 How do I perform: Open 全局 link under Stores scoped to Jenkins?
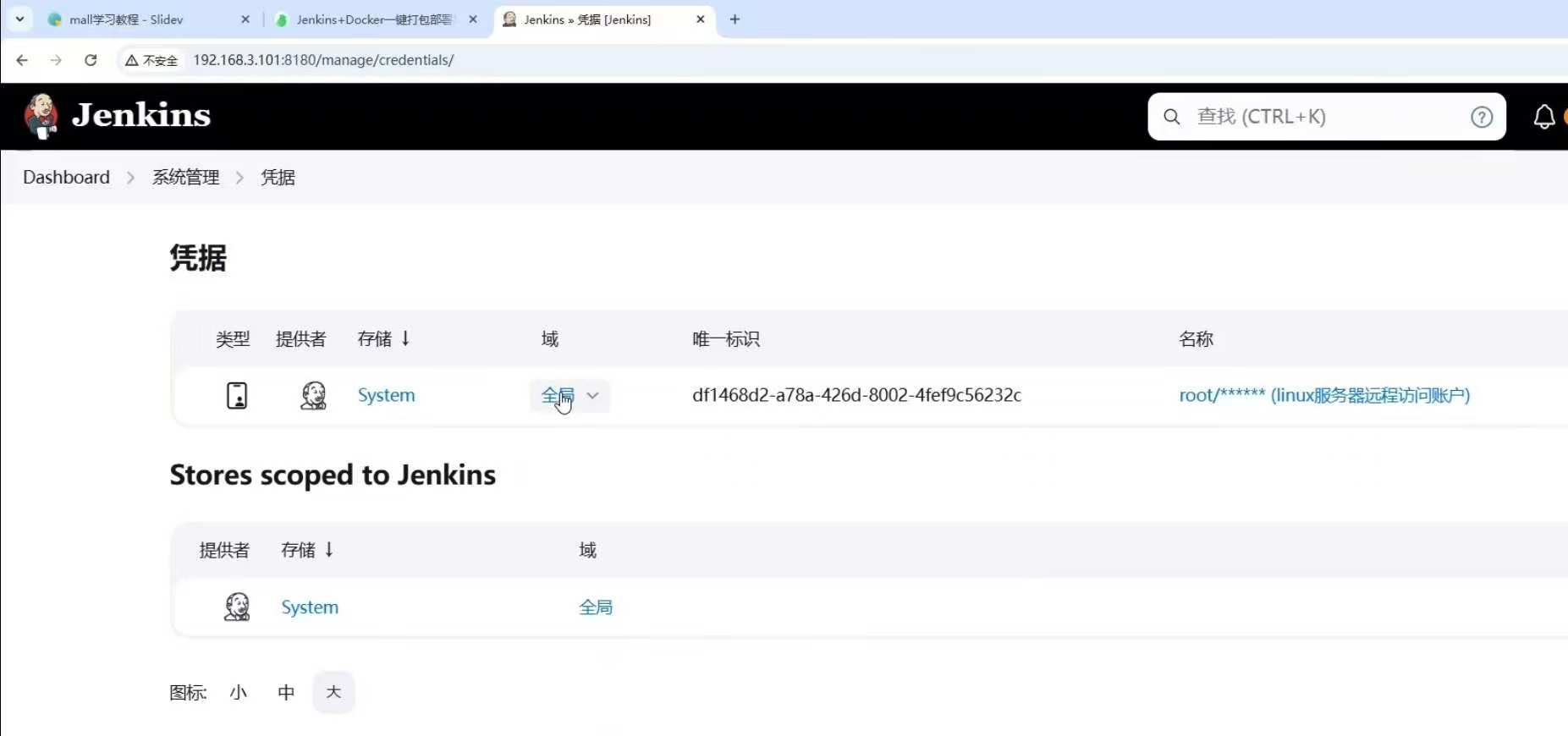tap(596, 607)
